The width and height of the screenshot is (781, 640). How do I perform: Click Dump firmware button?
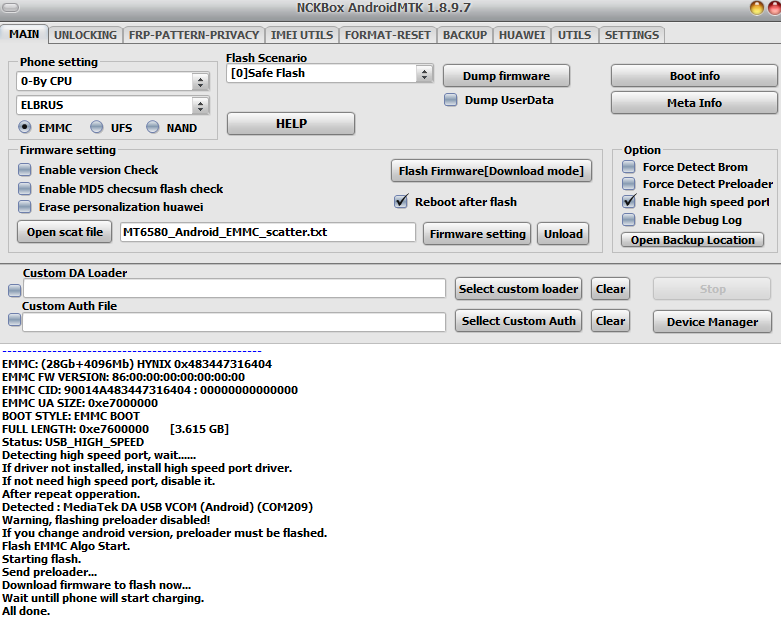(x=506, y=76)
